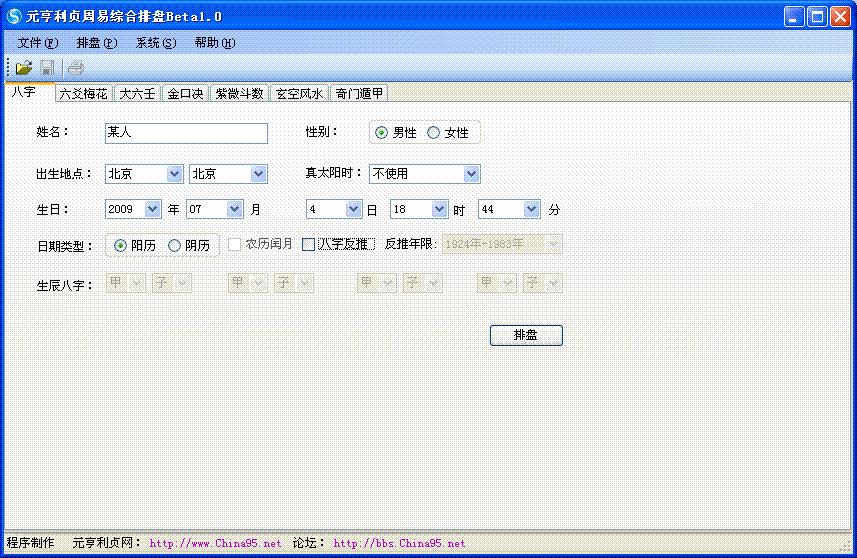Switch to the 金口诀 tab
The height and width of the screenshot is (558, 857).
tap(185, 93)
